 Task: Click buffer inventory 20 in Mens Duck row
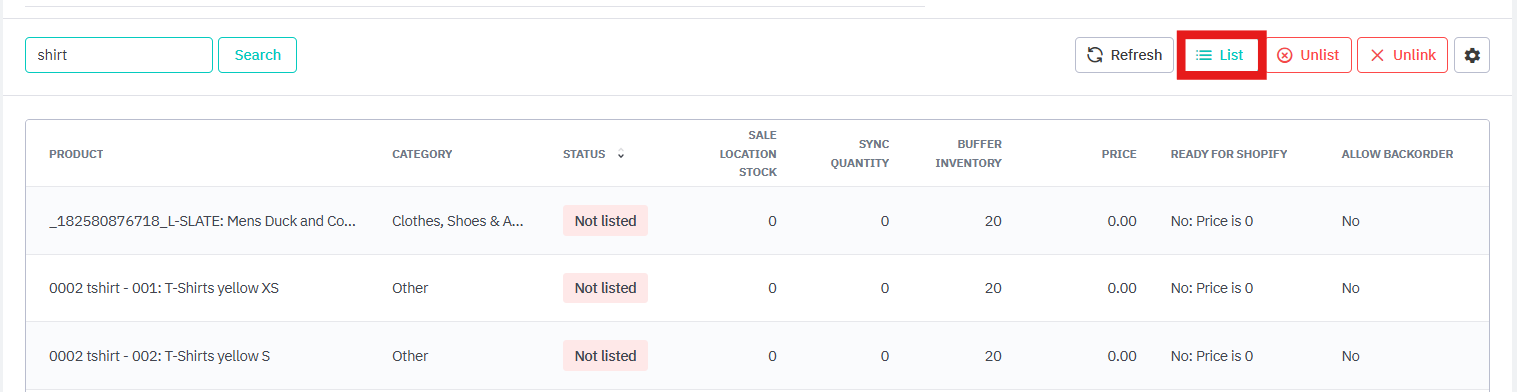pos(993,221)
